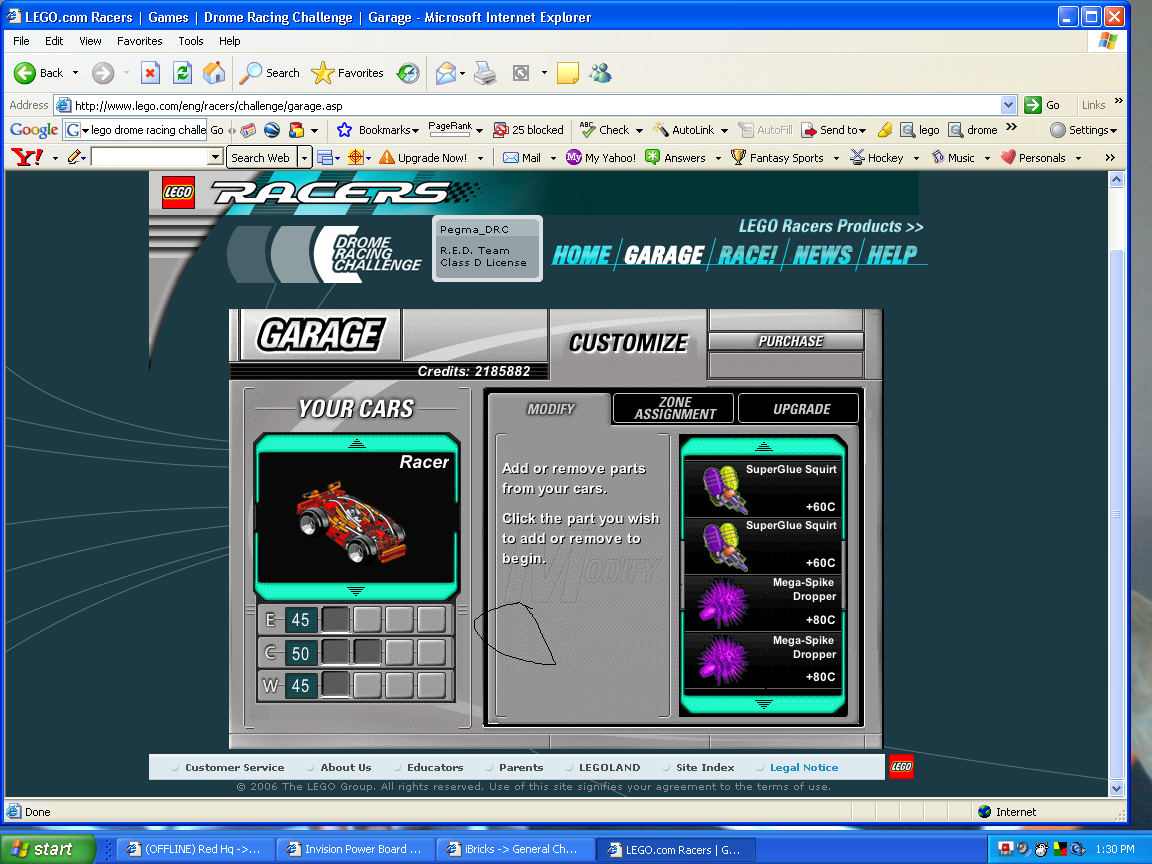
Task: Switch to the ZONE ASSIGNMENT tab
Action: pos(672,407)
